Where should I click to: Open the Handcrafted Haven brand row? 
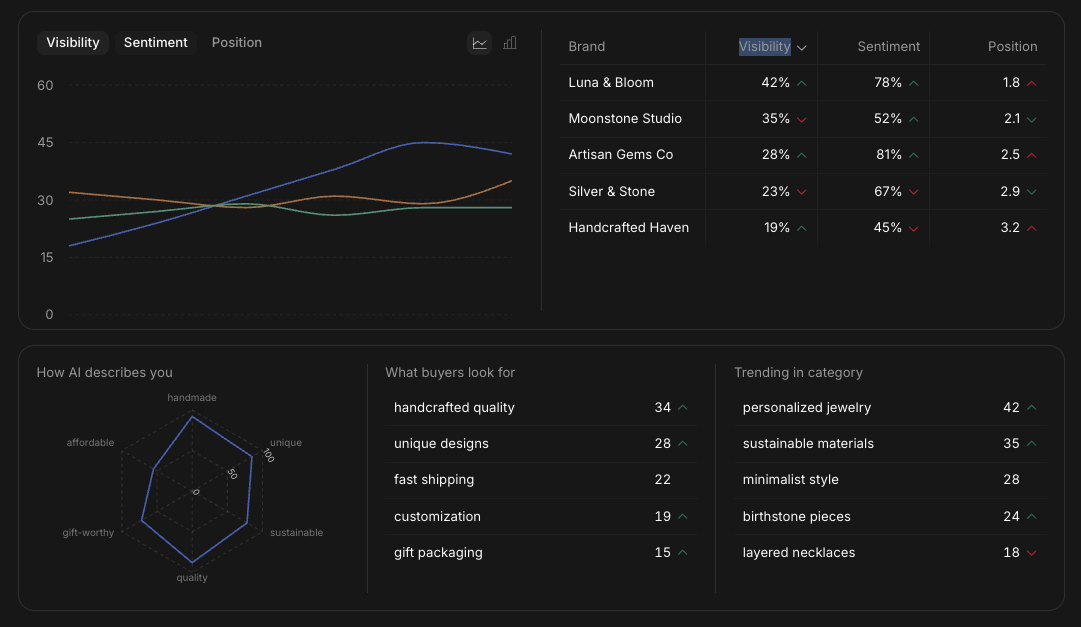[x=628, y=228]
